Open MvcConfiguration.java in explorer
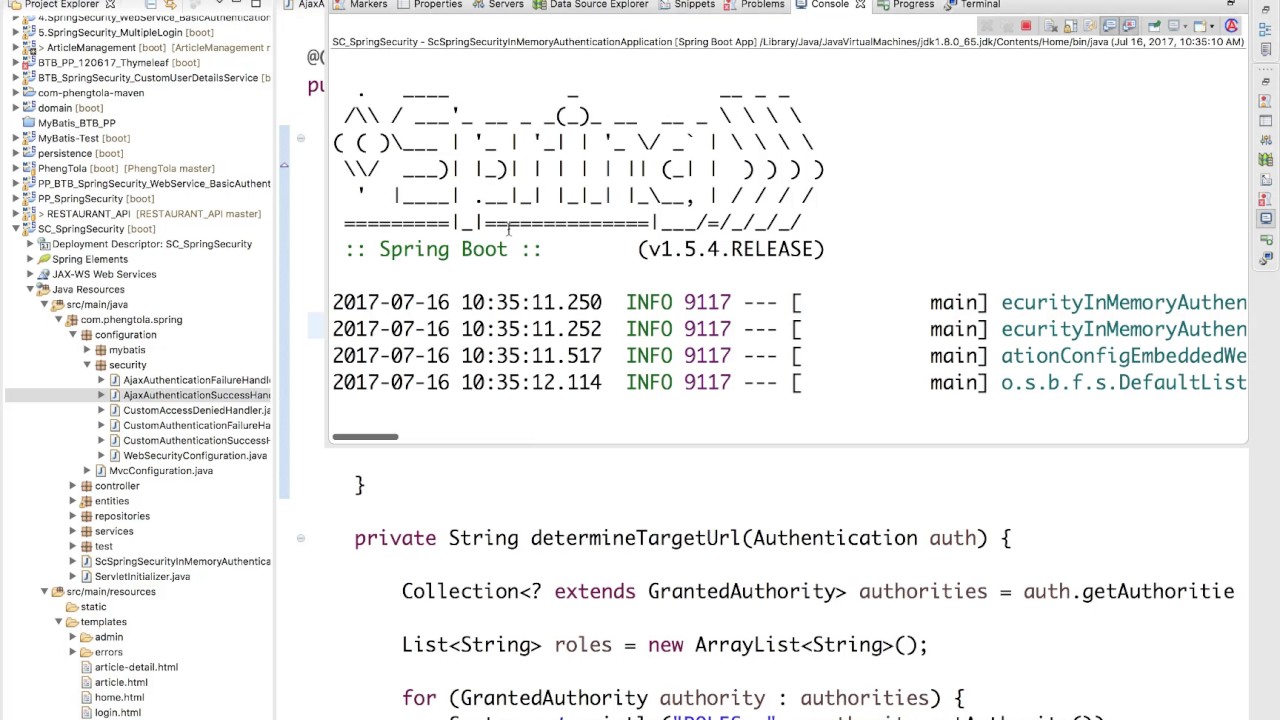 (x=160, y=471)
